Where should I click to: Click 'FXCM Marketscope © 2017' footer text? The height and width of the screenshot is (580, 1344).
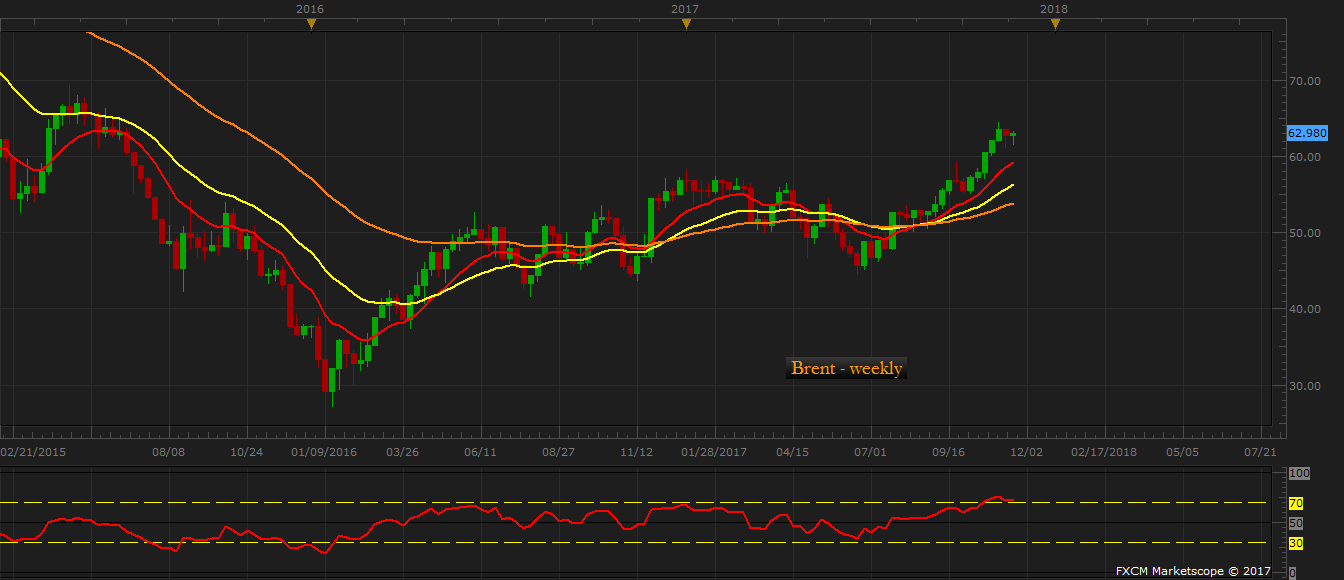click(x=1195, y=571)
